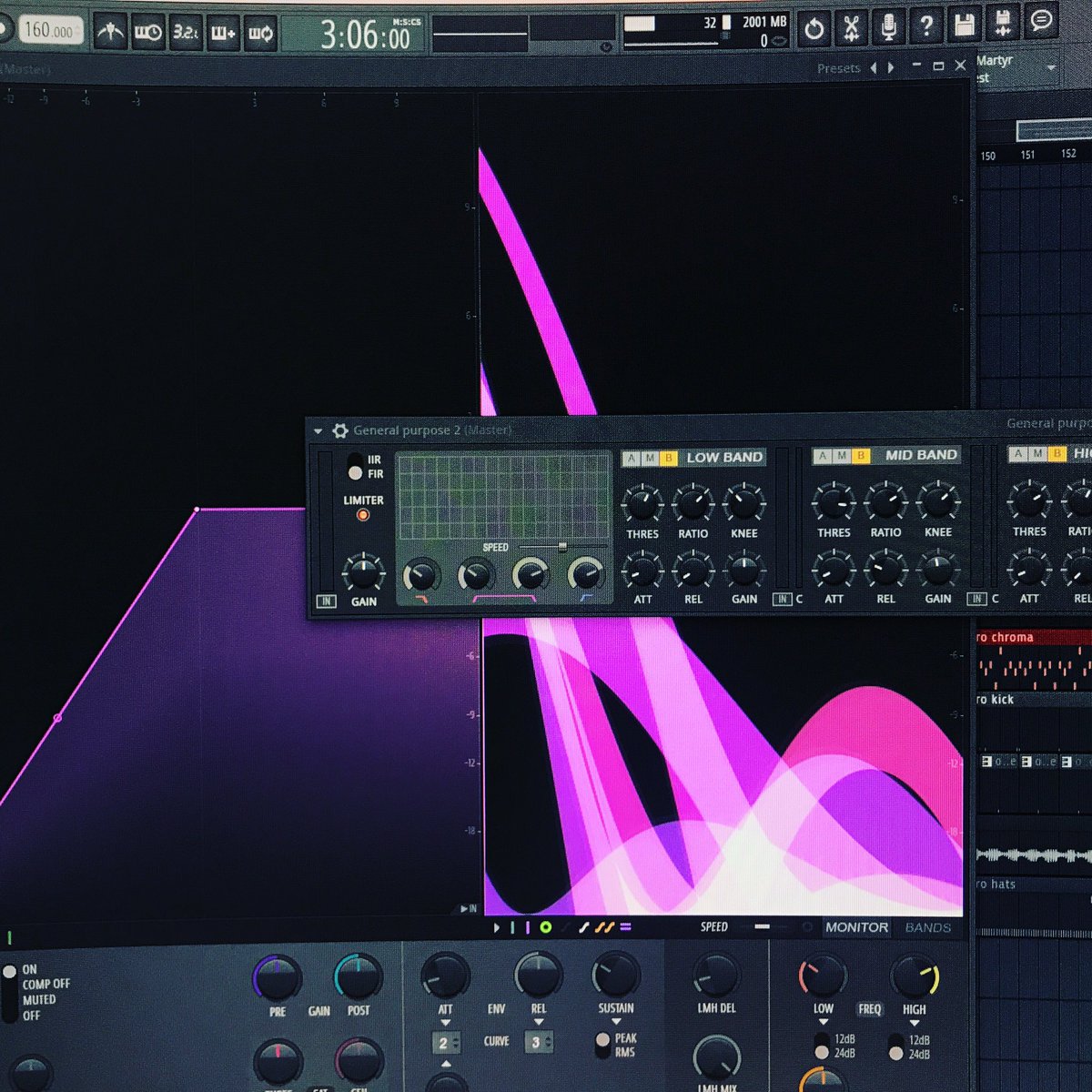The height and width of the screenshot is (1092, 1092).
Task: Select next preset arrow next to Presets
Action: [x=891, y=67]
